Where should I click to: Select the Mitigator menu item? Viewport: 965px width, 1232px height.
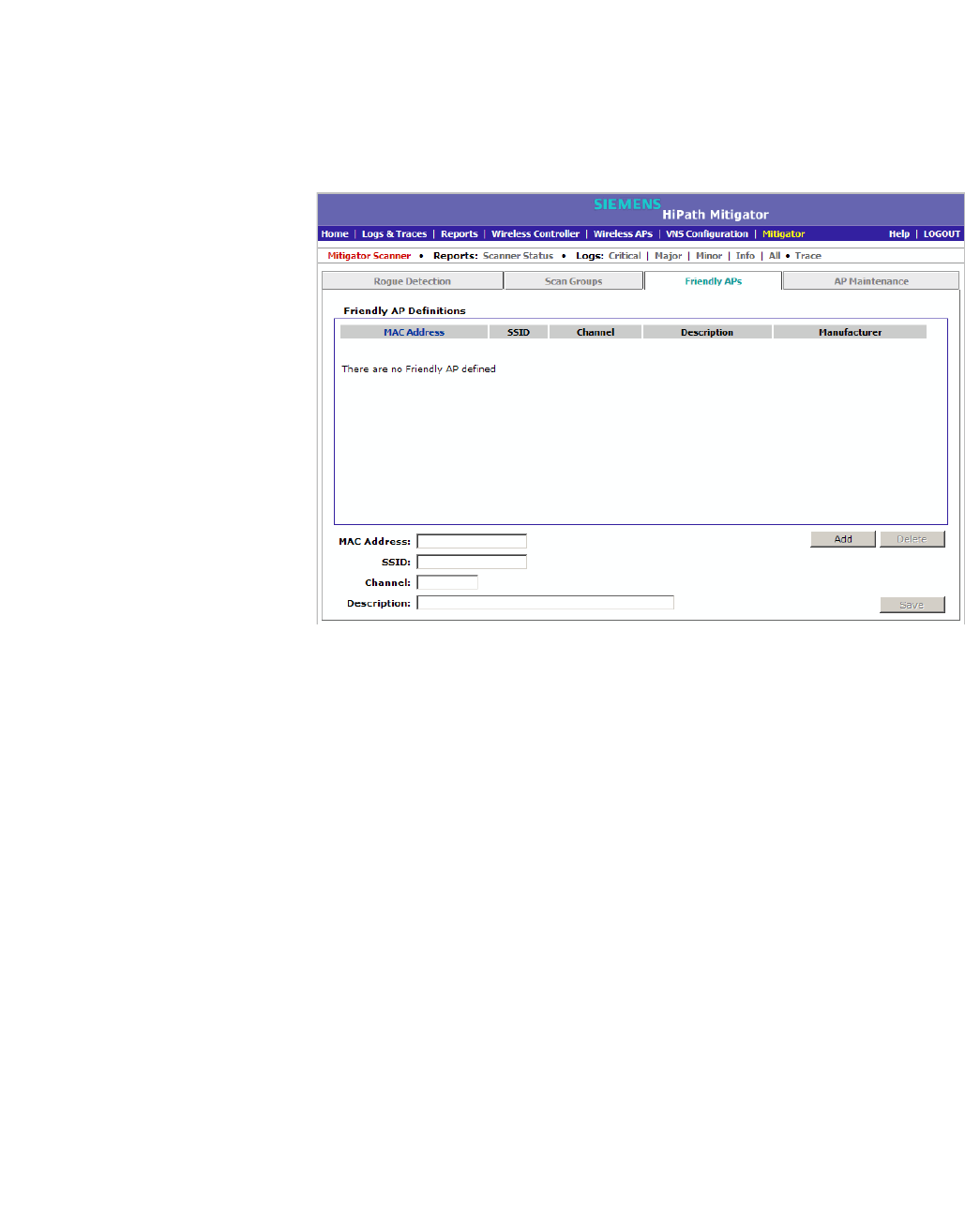(x=784, y=234)
